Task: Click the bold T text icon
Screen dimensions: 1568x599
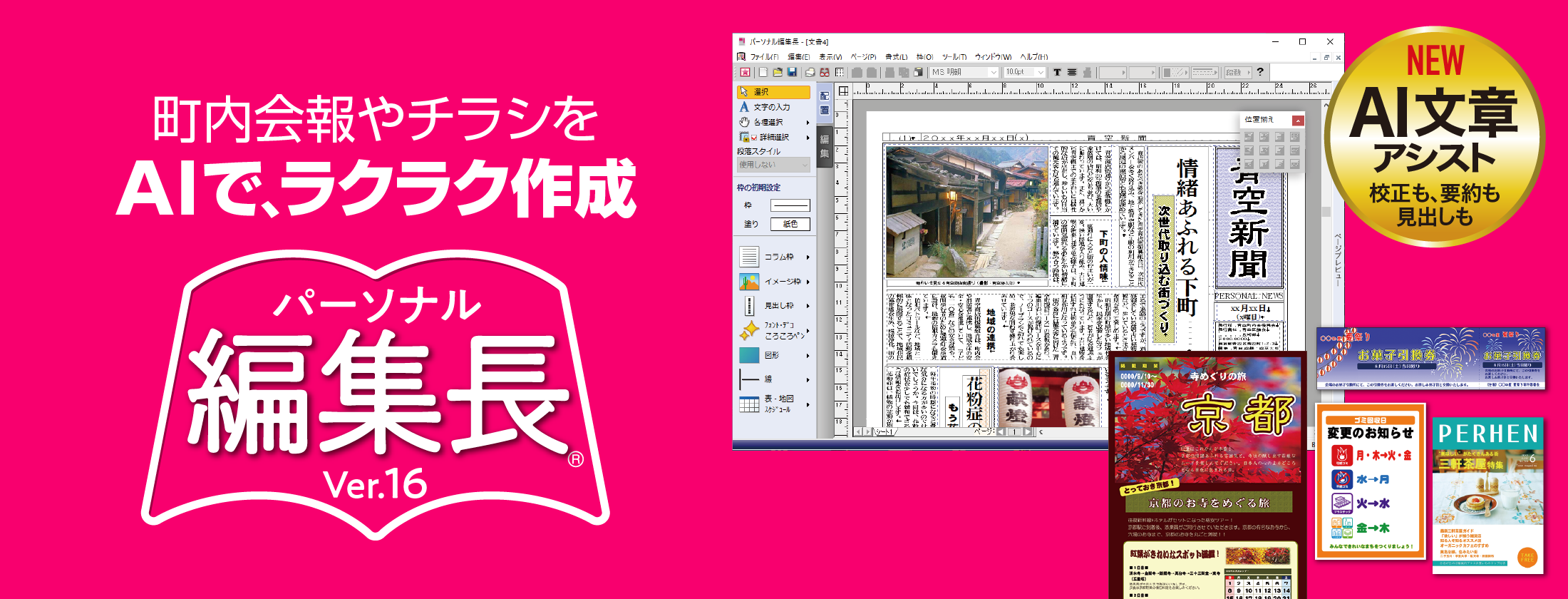Action: pos(1057,72)
